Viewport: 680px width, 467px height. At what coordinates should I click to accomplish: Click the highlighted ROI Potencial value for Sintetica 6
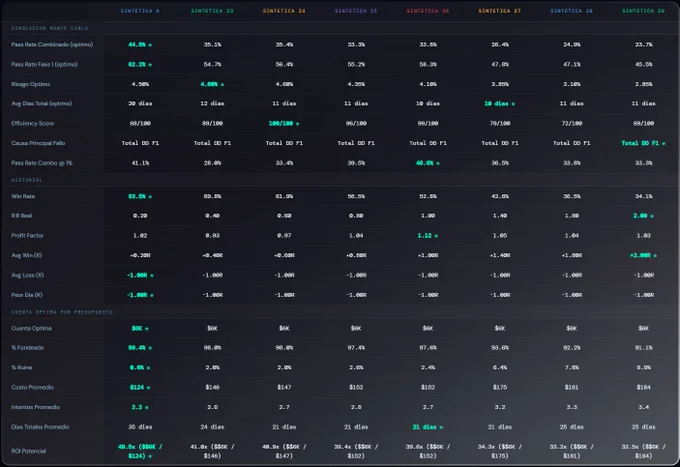coord(140,451)
